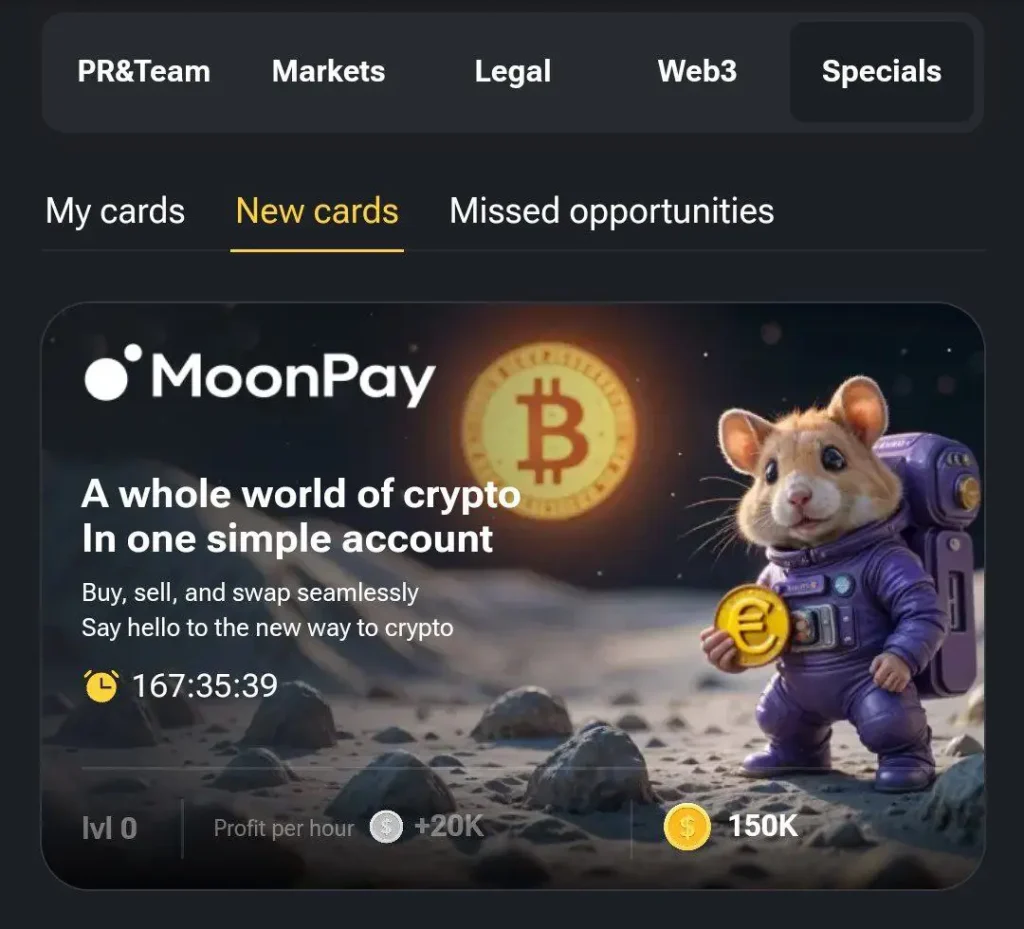The height and width of the screenshot is (929, 1024).
Task: Select the Specials category tab
Action: pyautogui.click(x=882, y=72)
